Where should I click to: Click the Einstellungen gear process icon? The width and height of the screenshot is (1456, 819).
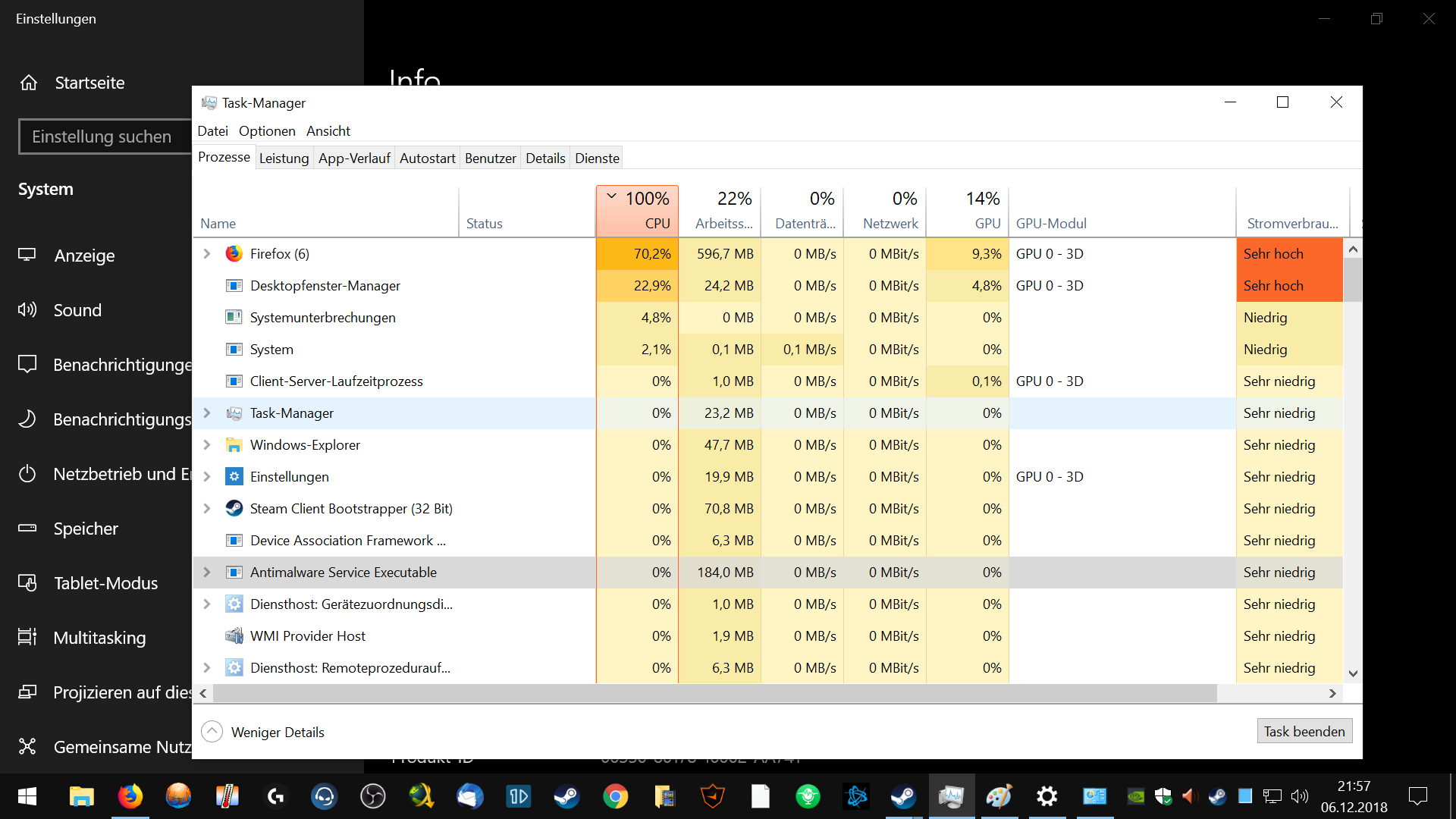tap(234, 477)
